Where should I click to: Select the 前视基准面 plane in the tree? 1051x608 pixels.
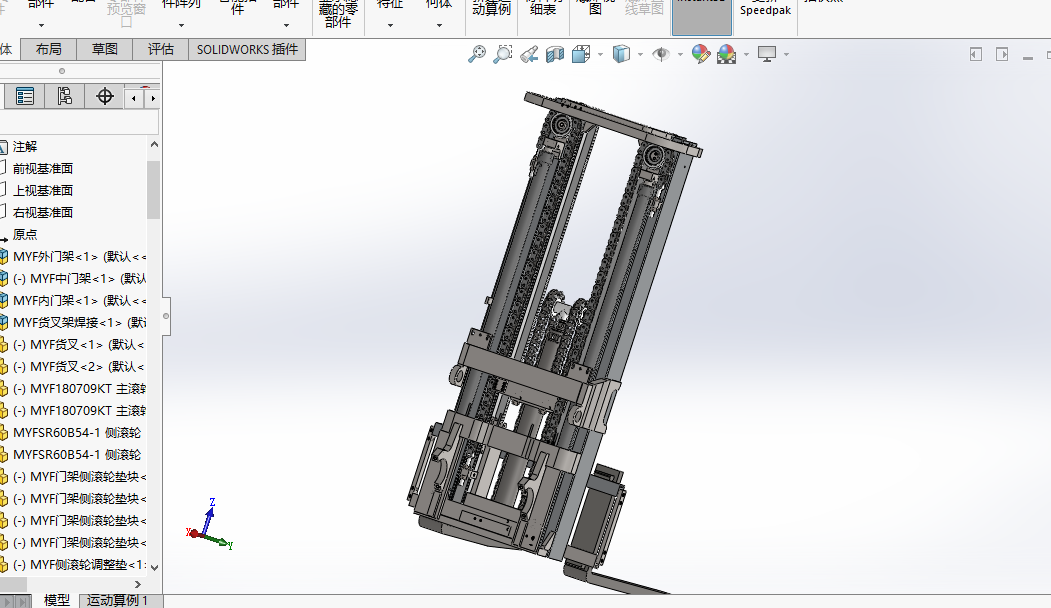43,168
